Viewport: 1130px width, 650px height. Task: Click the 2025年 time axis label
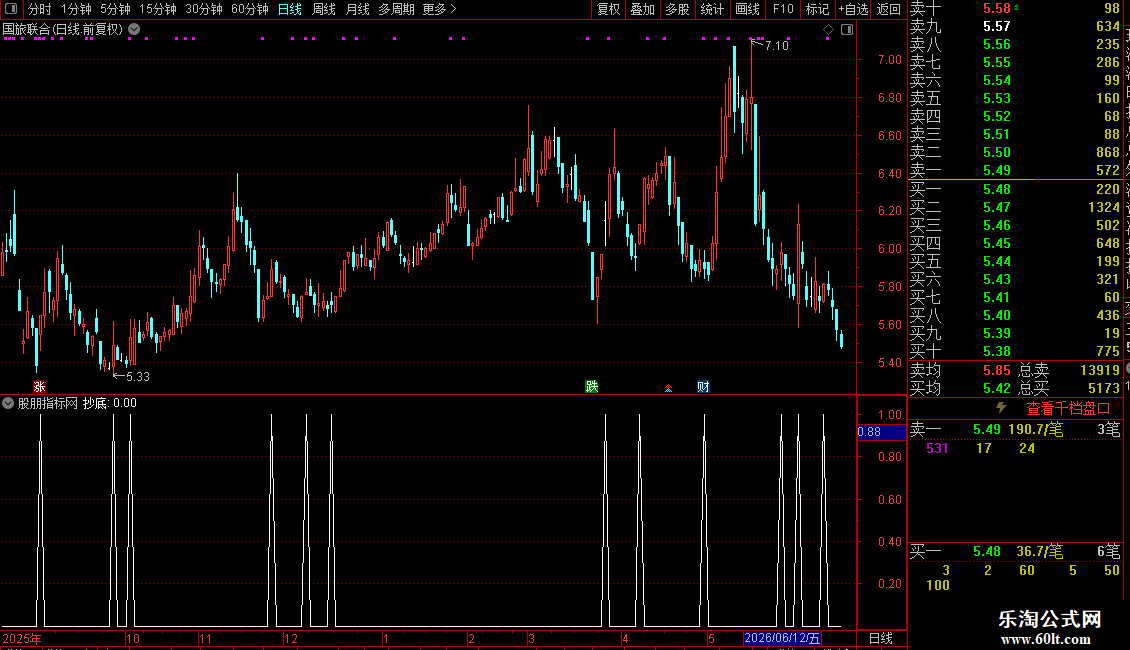point(22,638)
